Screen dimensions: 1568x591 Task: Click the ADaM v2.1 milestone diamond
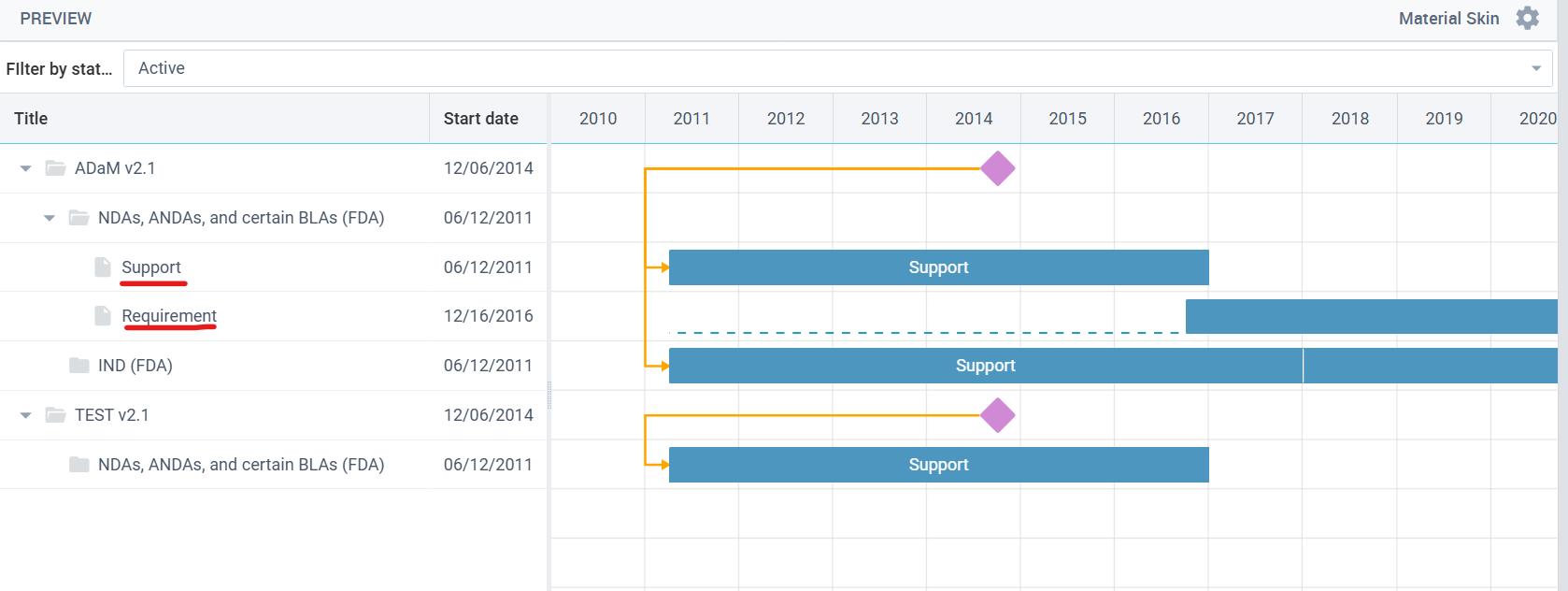click(998, 168)
